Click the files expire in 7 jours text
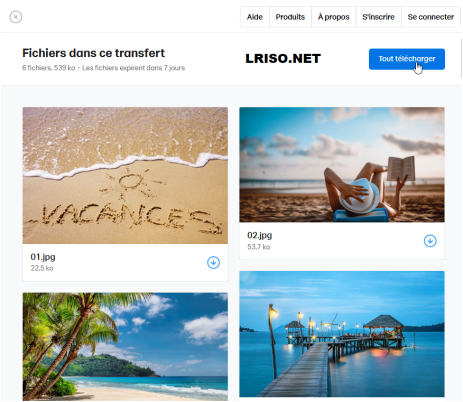 click(133, 68)
